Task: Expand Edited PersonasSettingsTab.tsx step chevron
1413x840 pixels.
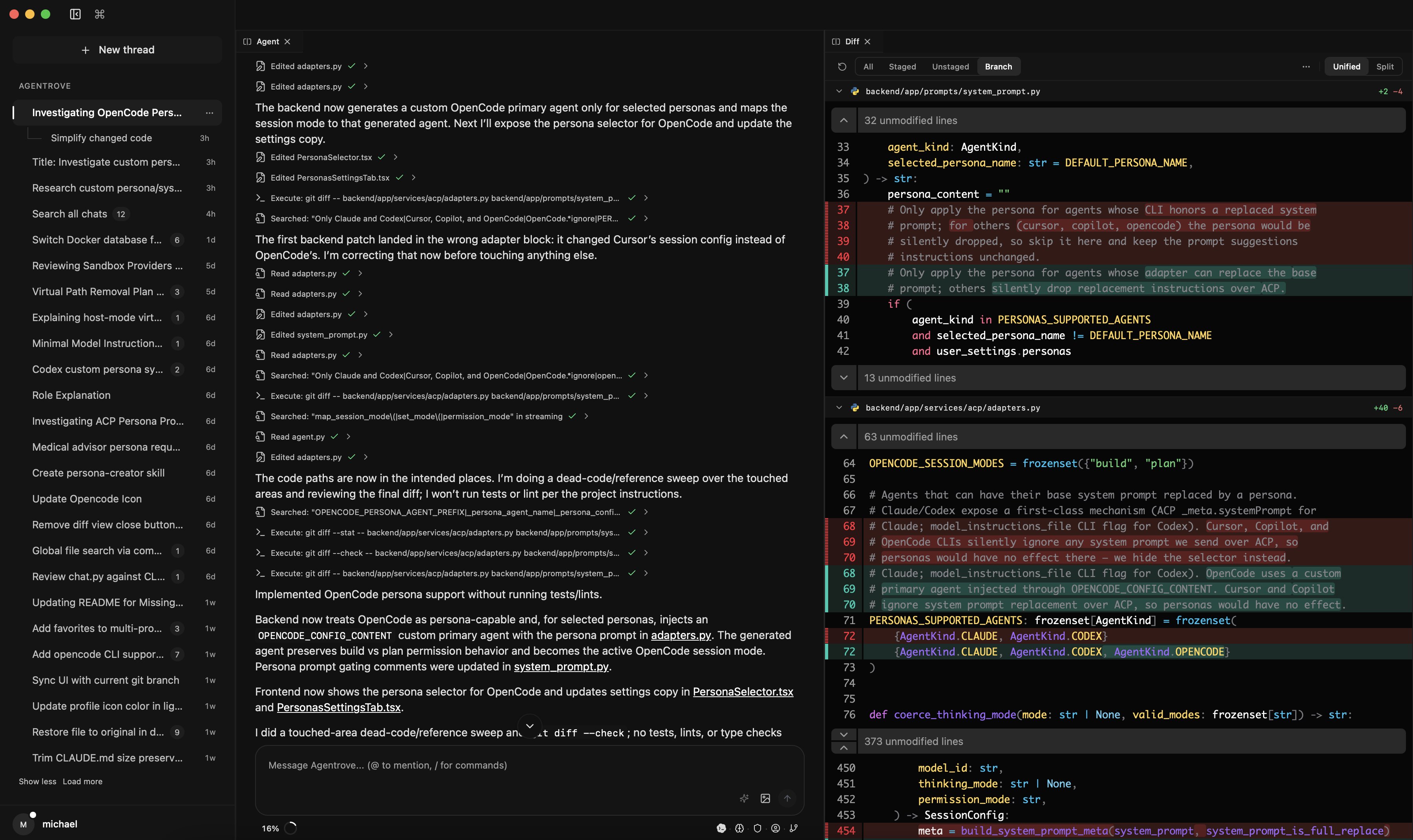Action: point(414,178)
